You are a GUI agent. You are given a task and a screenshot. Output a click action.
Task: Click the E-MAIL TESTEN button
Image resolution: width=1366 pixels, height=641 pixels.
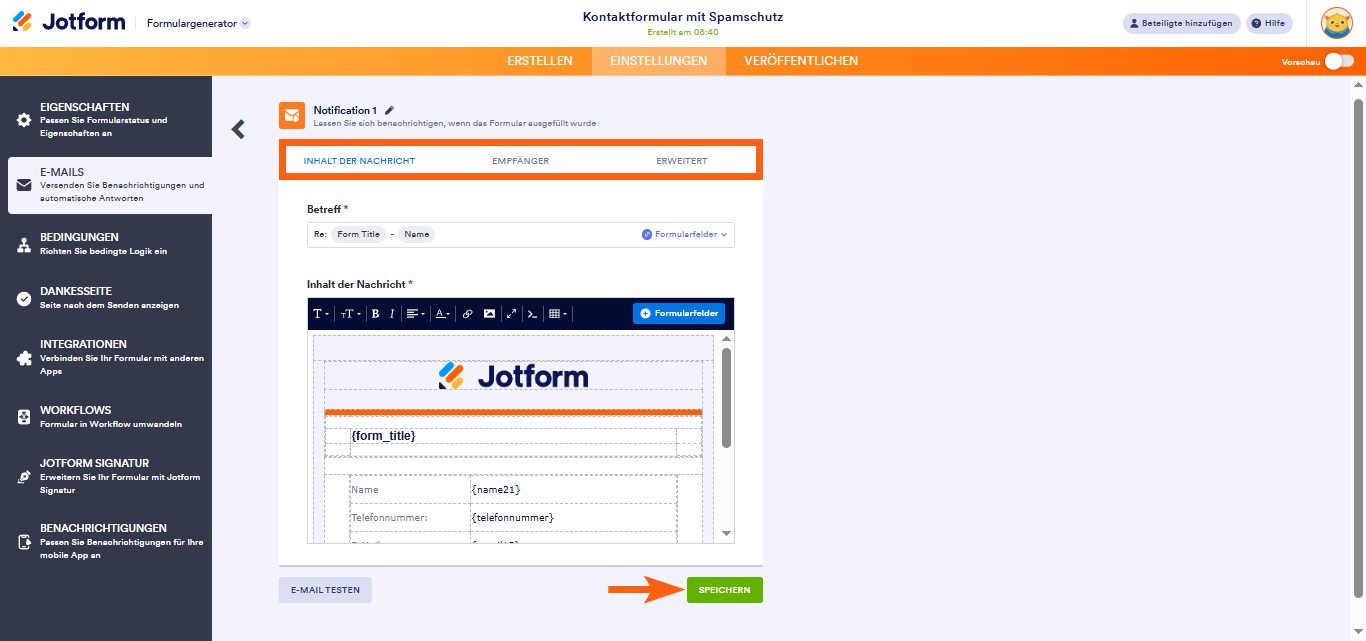(x=325, y=590)
